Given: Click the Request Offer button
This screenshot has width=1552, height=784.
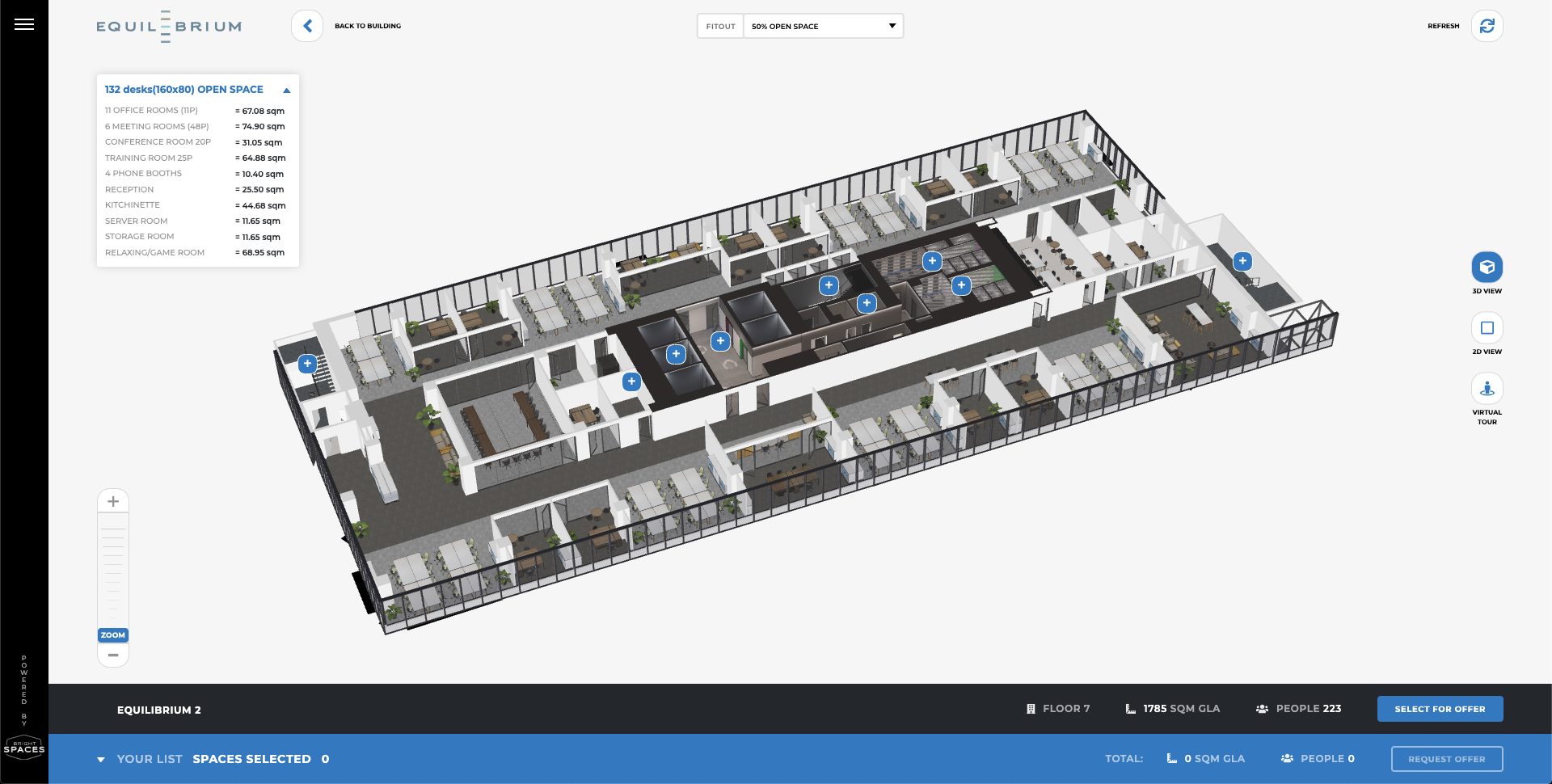Looking at the screenshot, I should coord(1446,759).
